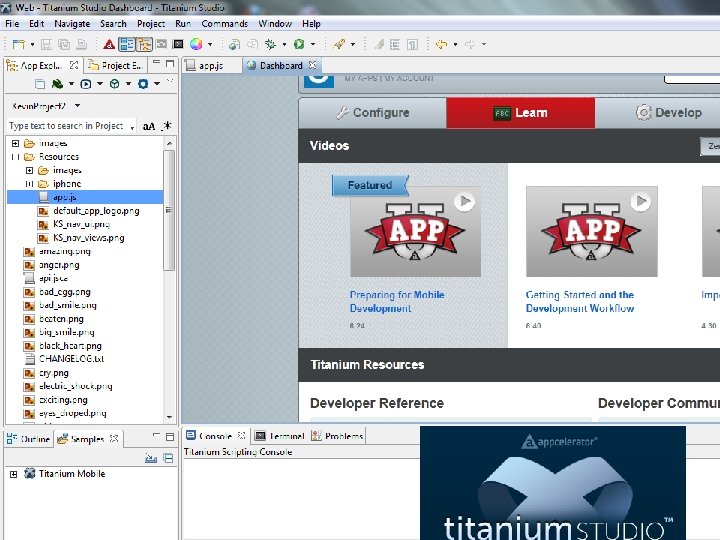720x540 pixels.
Task: Open the Commands menu
Action: (225, 23)
